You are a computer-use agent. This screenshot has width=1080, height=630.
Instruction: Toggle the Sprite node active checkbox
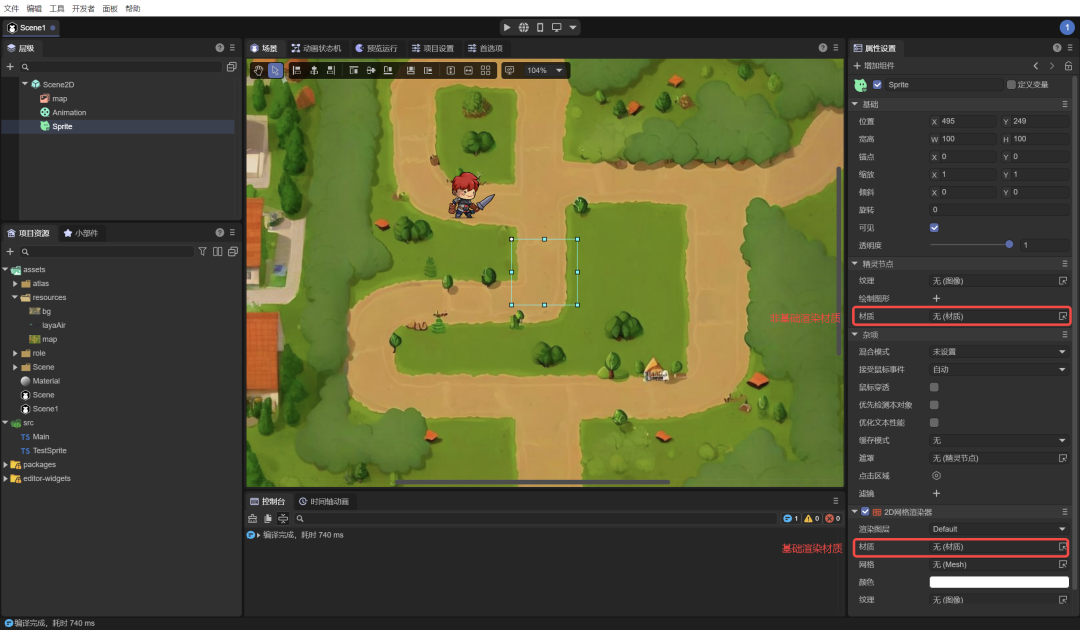(x=878, y=85)
